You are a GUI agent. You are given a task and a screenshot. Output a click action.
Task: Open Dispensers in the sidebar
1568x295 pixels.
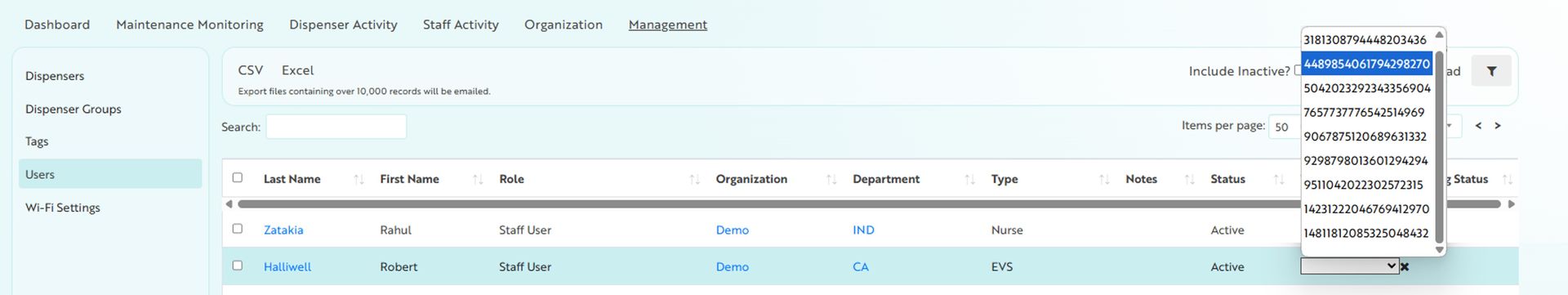(x=55, y=76)
